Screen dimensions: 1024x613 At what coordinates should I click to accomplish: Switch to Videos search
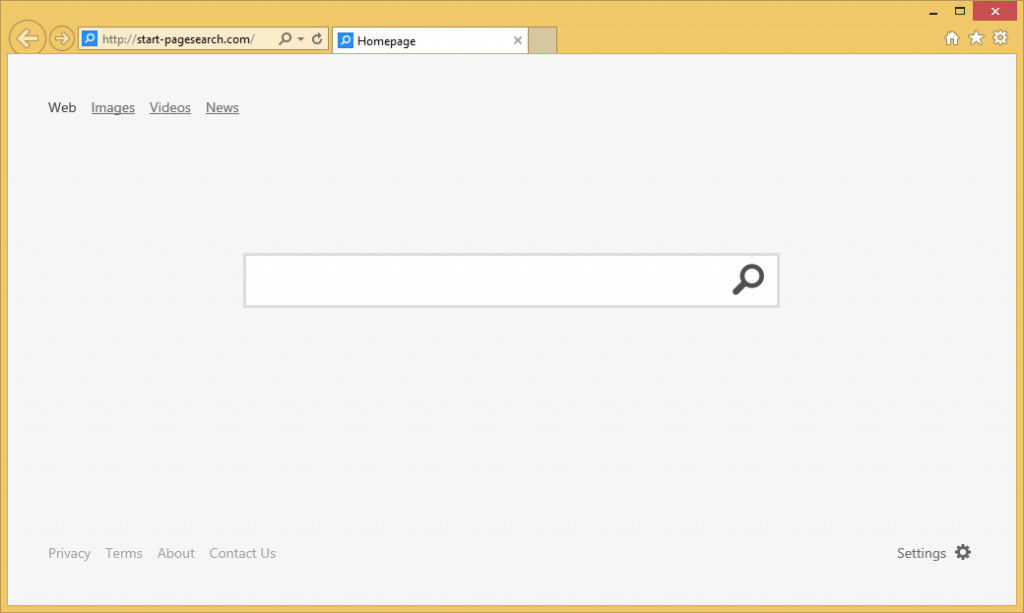[170, 108]
